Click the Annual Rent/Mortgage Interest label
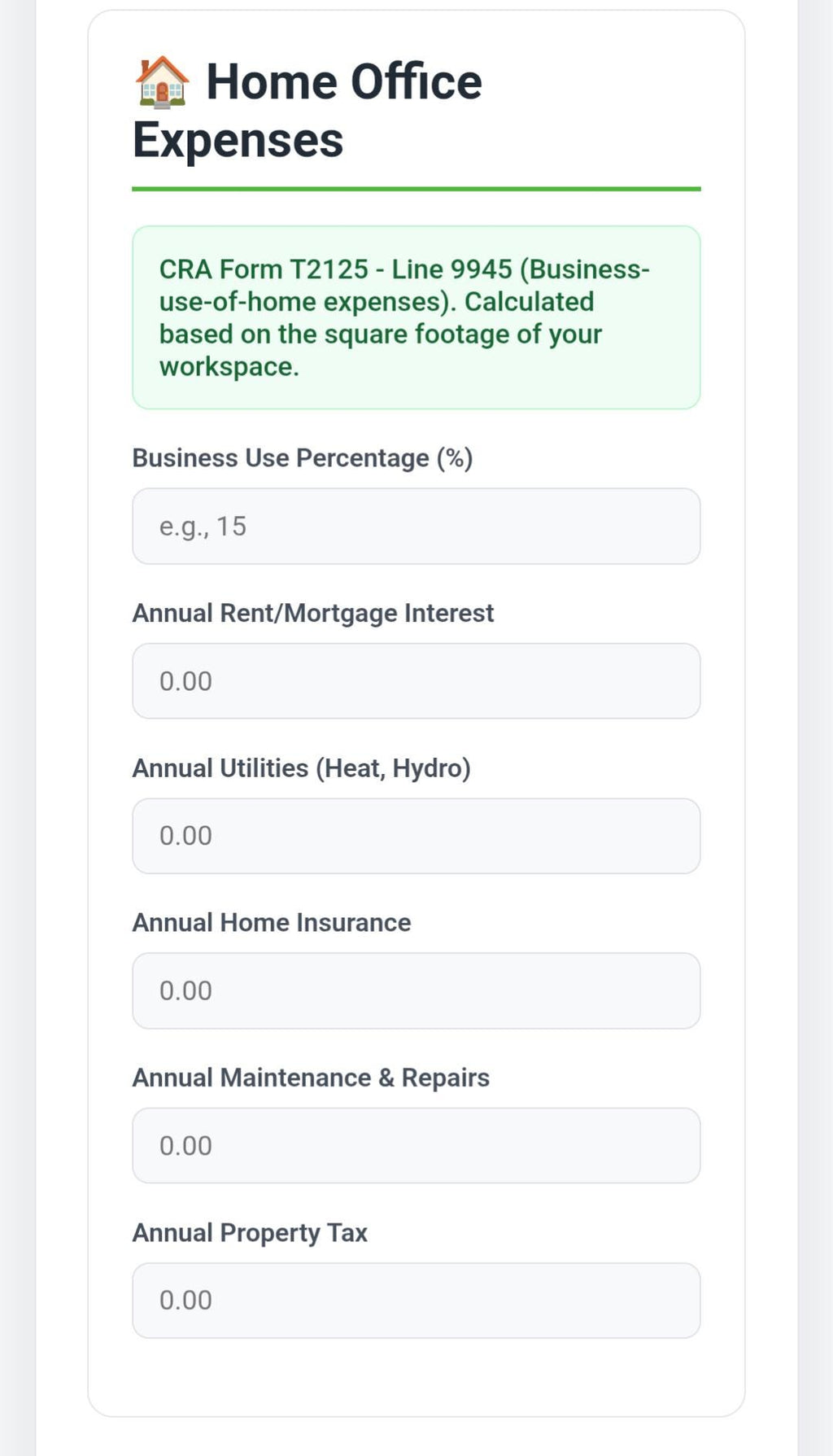 click(x=312, y=613)
